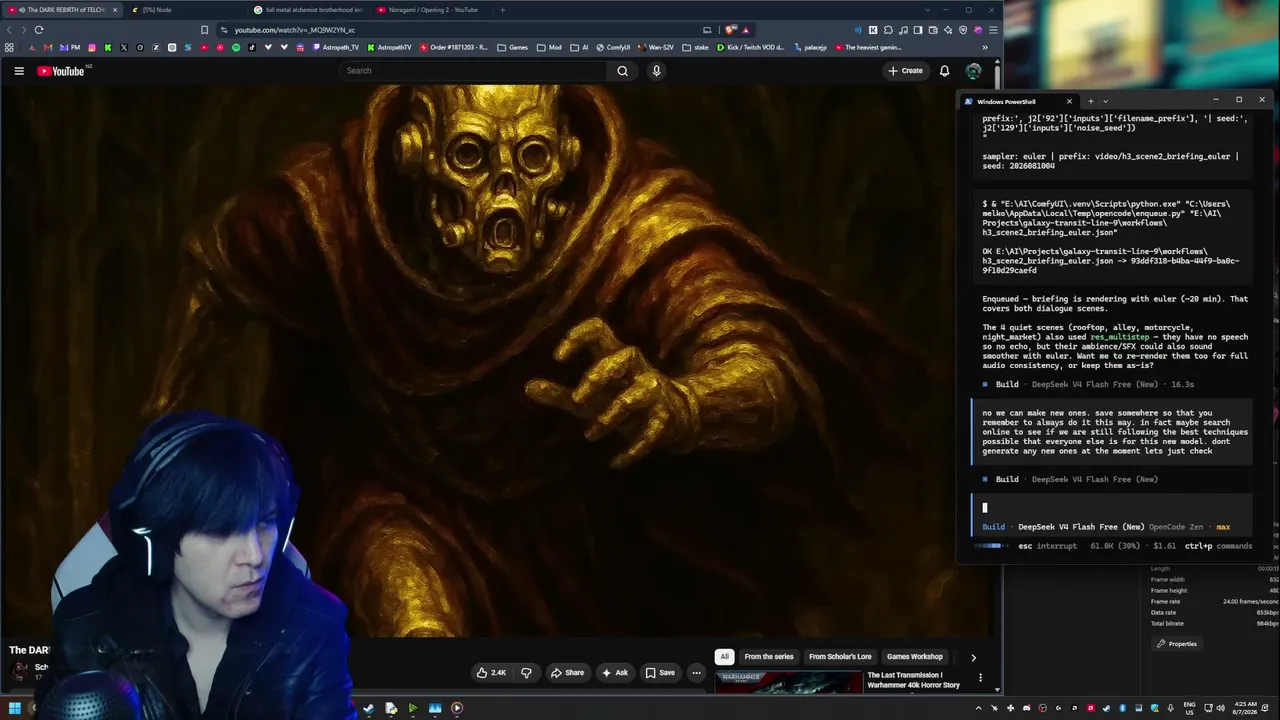The width and height of the screenshot is (1280, 720).
Task: Reload the page in the browser
Action: [39, 30]
